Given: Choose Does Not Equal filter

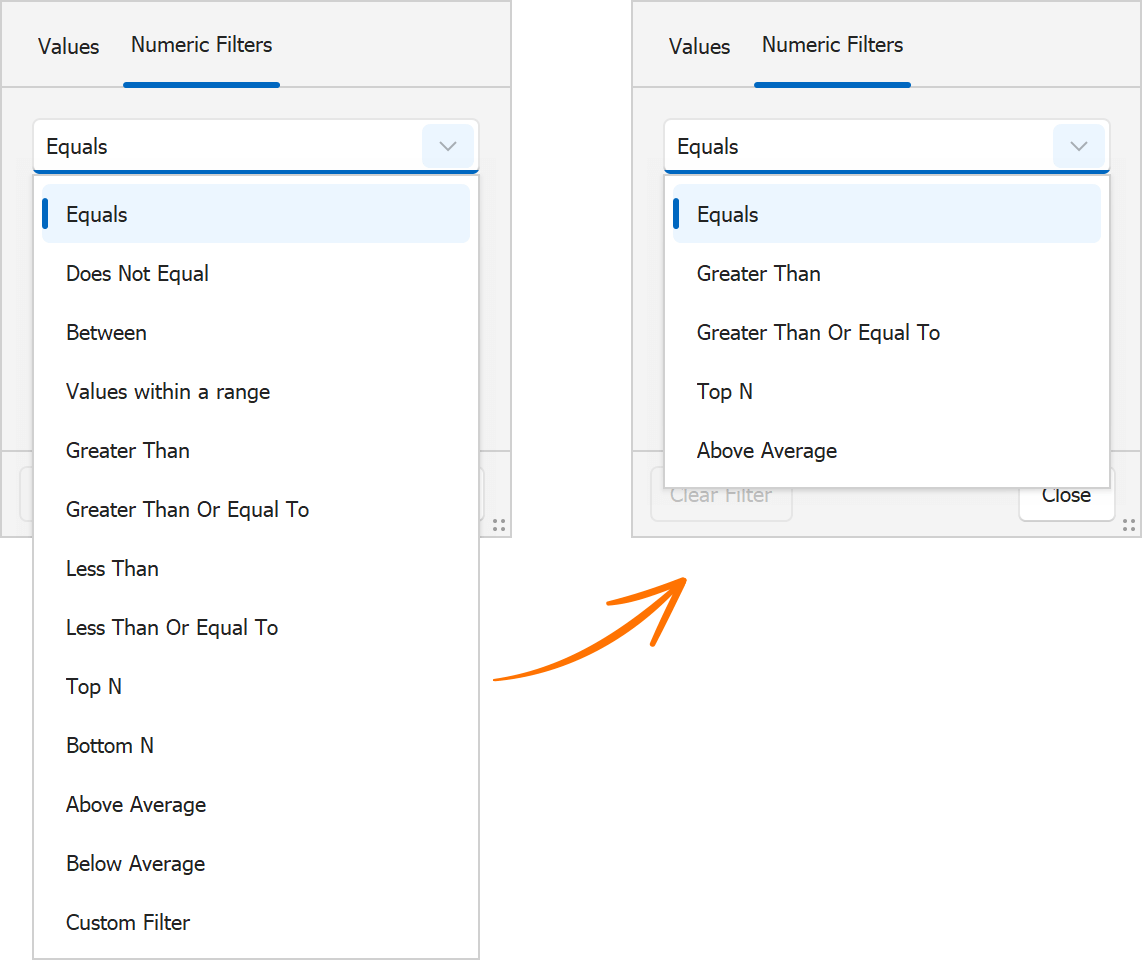Looking at the screenshot, I should click(x=256, y=273).
